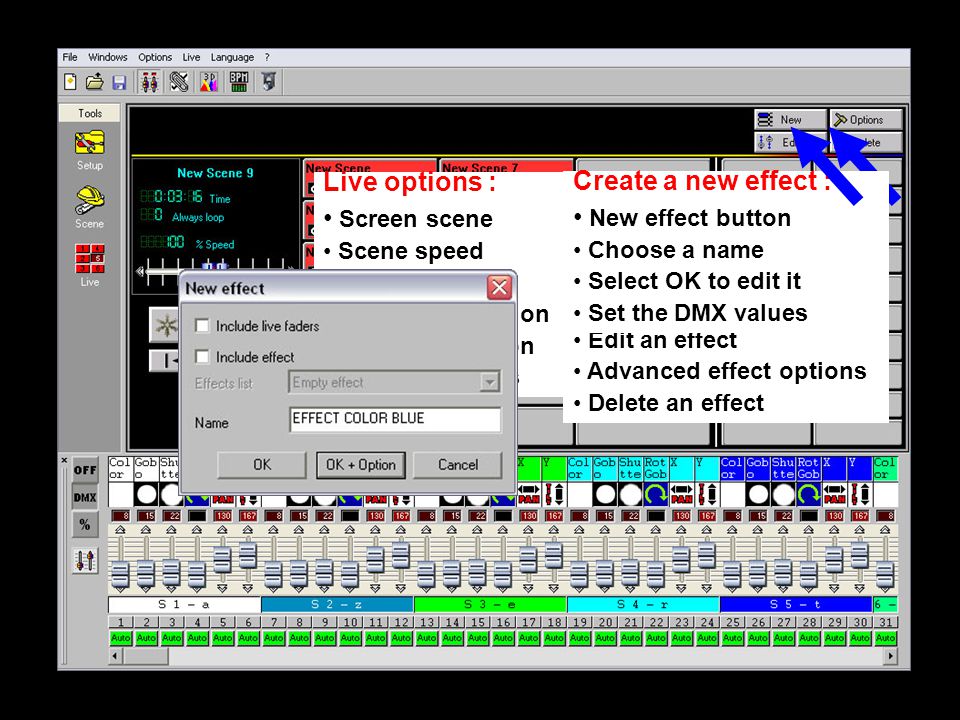Screen dimensions: 960x720
Task: Click the Rot Gob icon of channel 28
Action: click(809, 494)
